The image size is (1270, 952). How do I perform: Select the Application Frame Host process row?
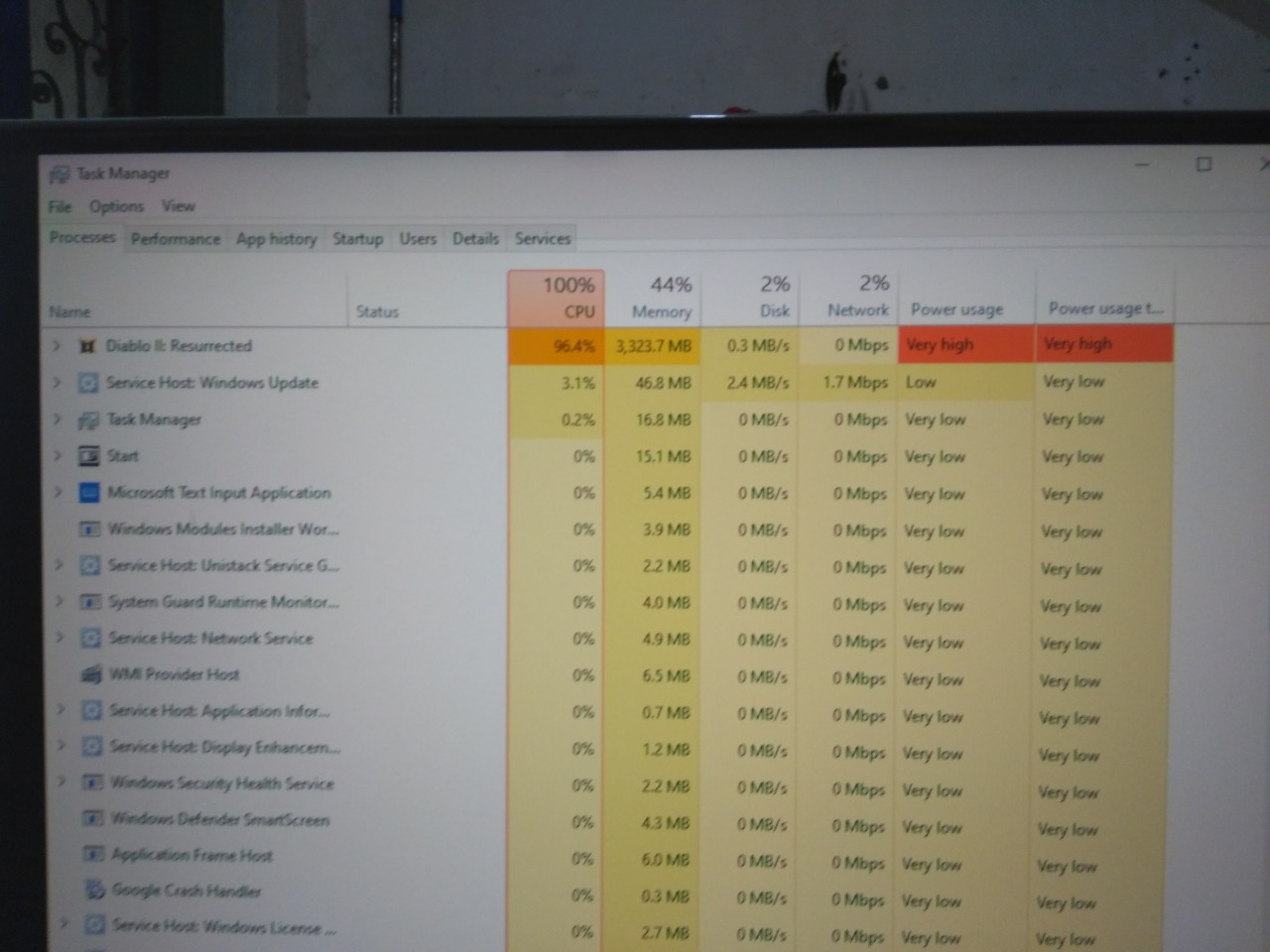coord(191,855)
